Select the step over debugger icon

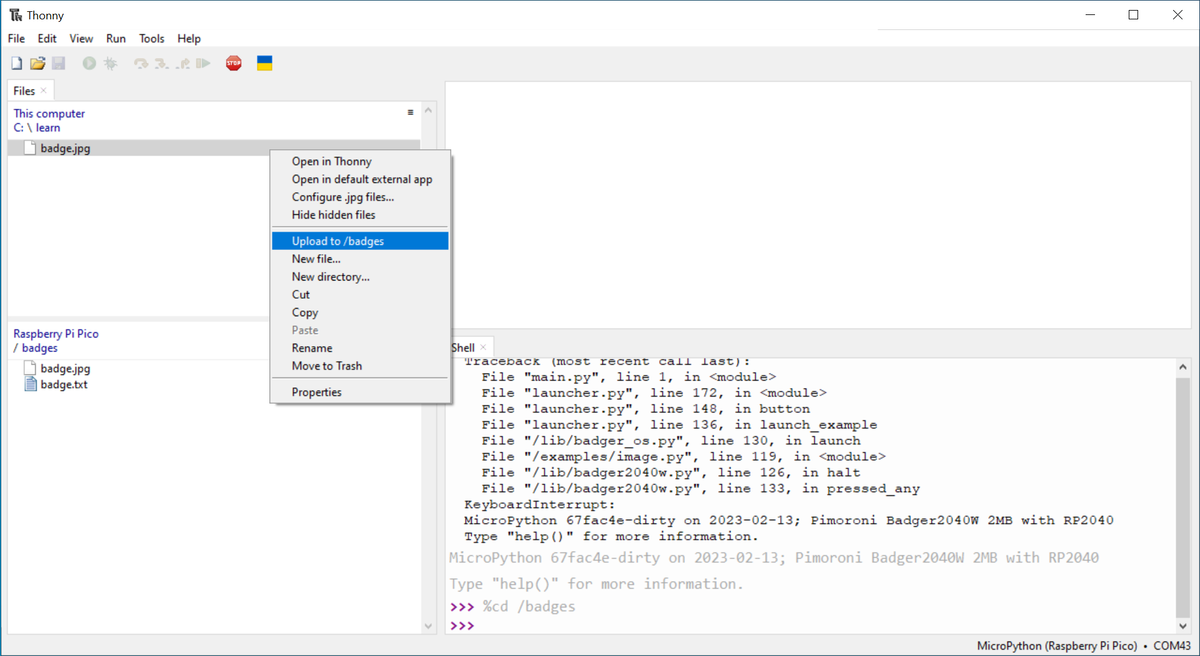click(140, 62)
